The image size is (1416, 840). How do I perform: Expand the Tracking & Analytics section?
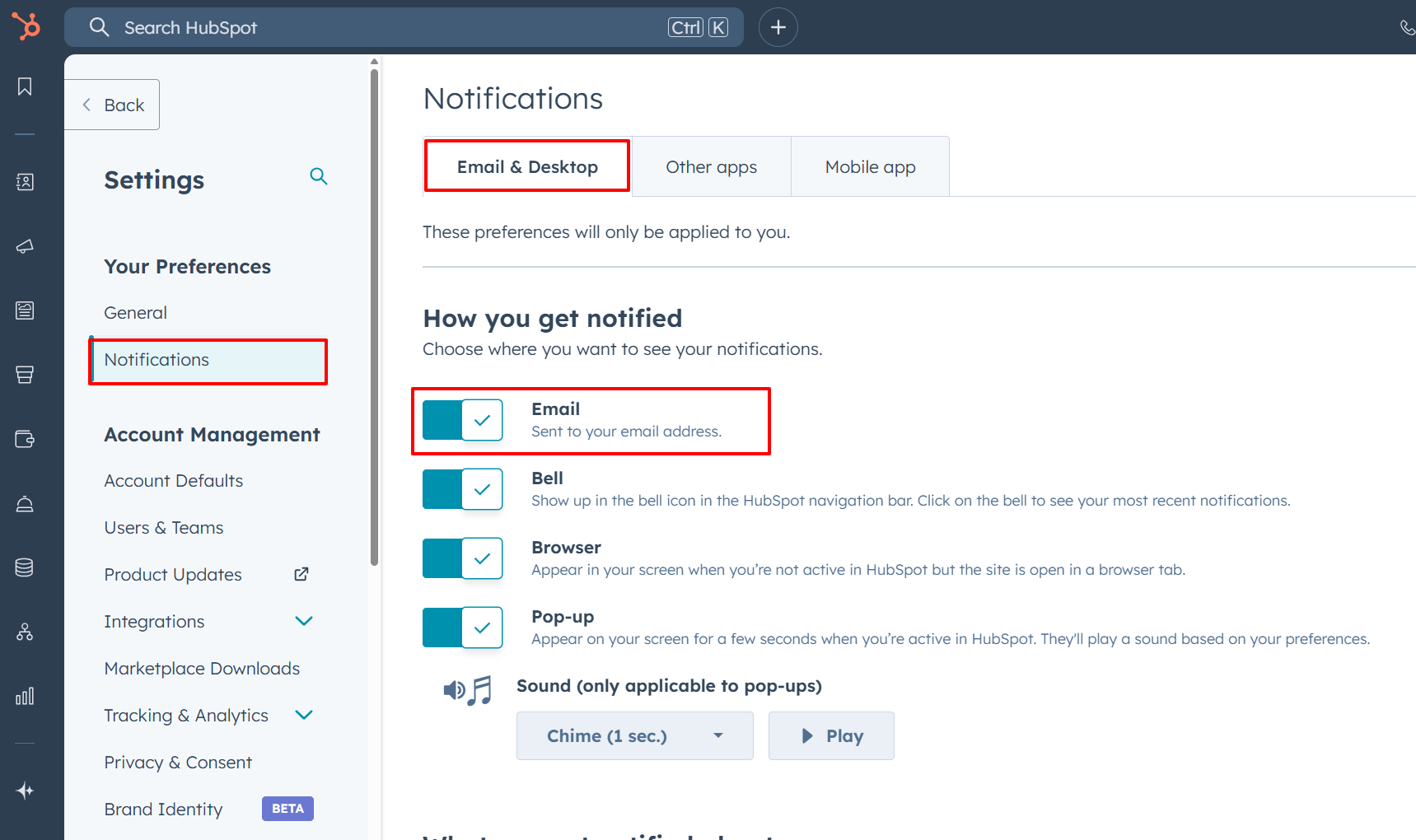(304, 715)
